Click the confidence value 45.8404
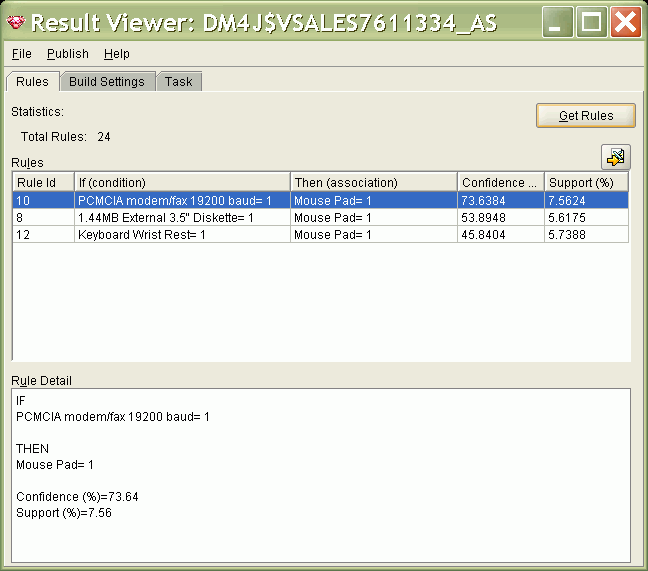The height and width of the screenshot is (571, 648). coord(501,234)
